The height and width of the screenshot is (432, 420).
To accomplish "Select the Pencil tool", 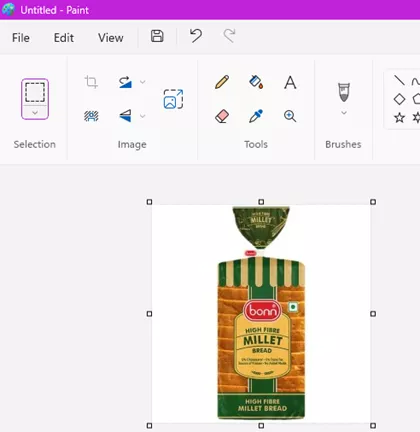I will 222,82.
